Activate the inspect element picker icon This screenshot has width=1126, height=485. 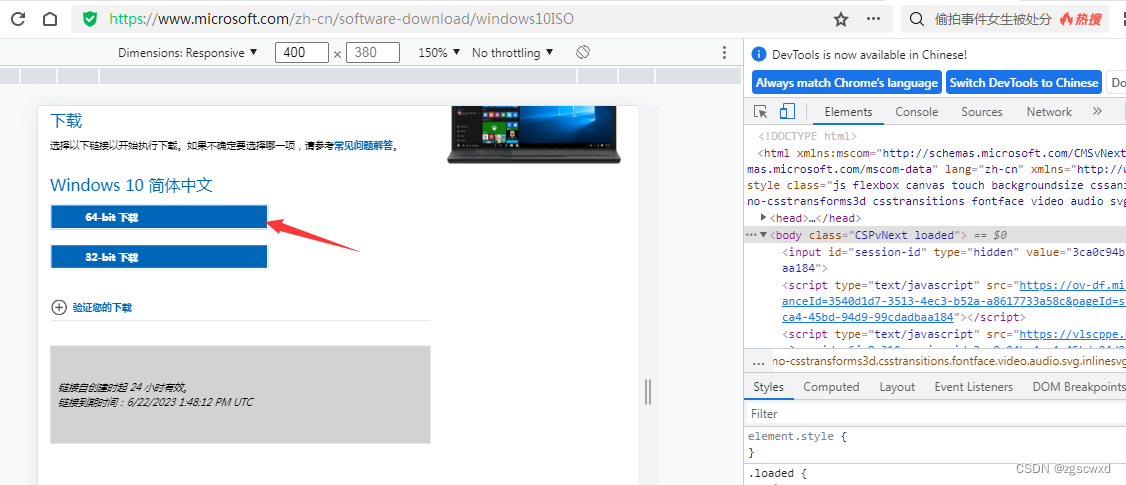(760, 111)
